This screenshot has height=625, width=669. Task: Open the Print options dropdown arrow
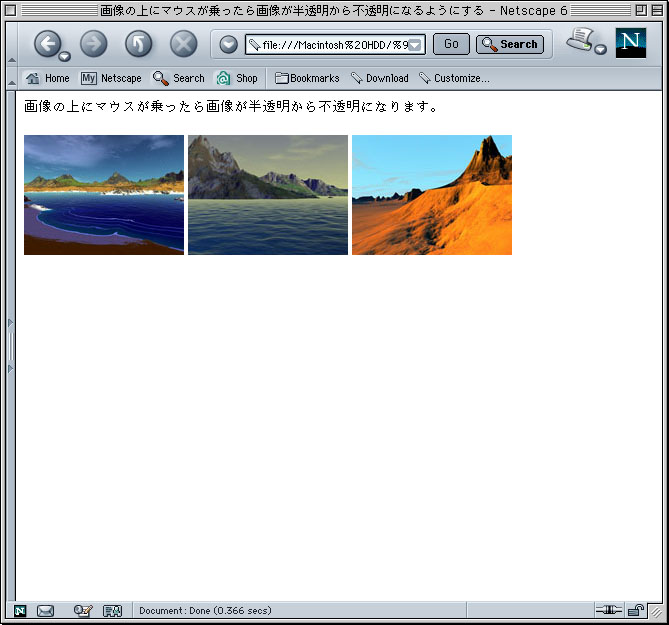coord(601,49)
